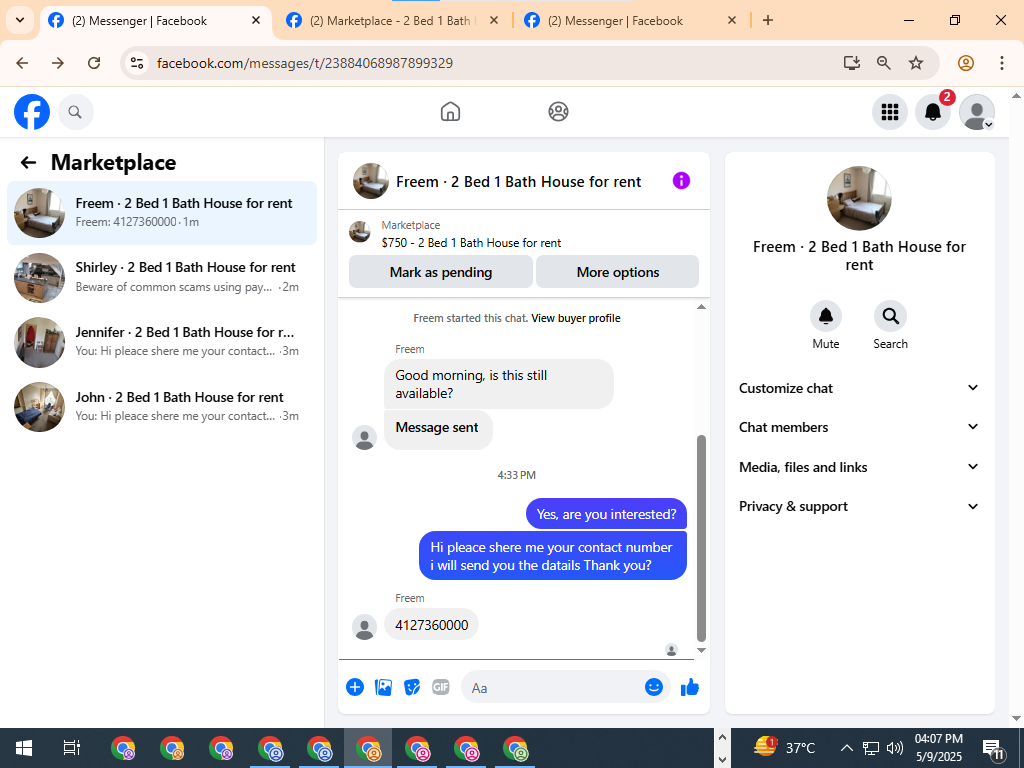Image resolution: width=1024 pixels, height=768 pixels.
Task: Click Freem header title in chat
Action: 519,182
